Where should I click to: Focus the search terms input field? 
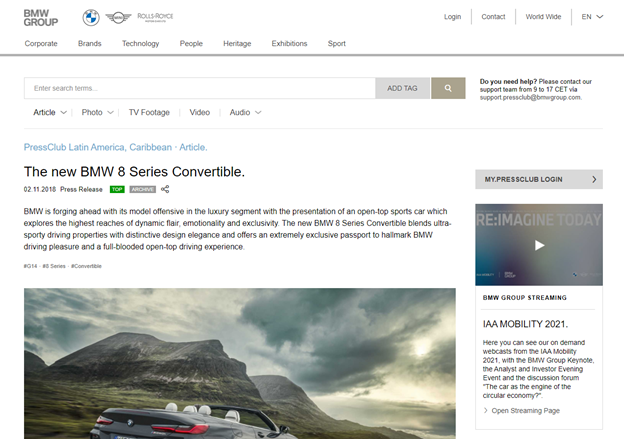[200, 88]
